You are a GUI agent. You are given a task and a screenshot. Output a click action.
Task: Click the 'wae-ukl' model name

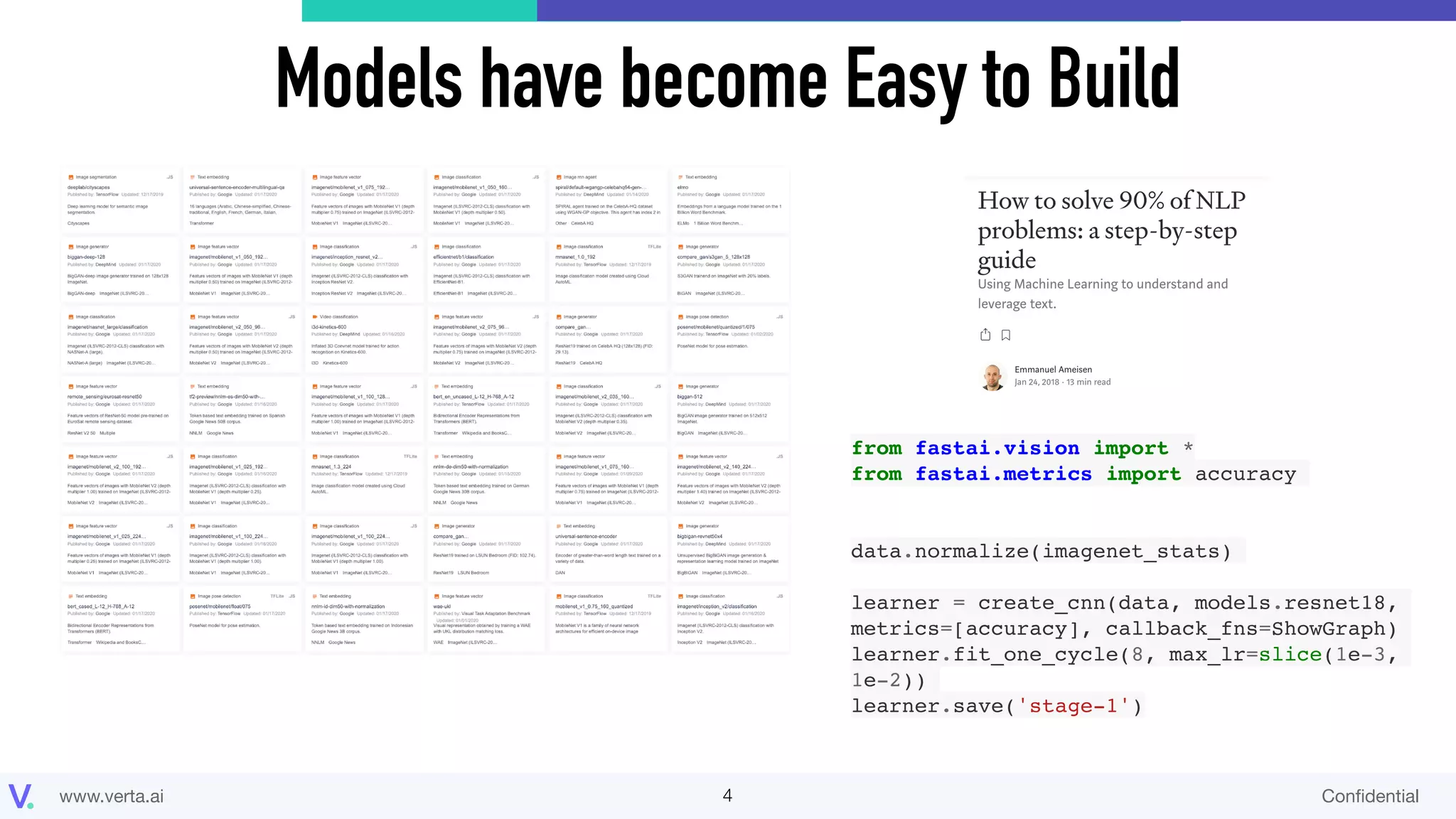442,606
